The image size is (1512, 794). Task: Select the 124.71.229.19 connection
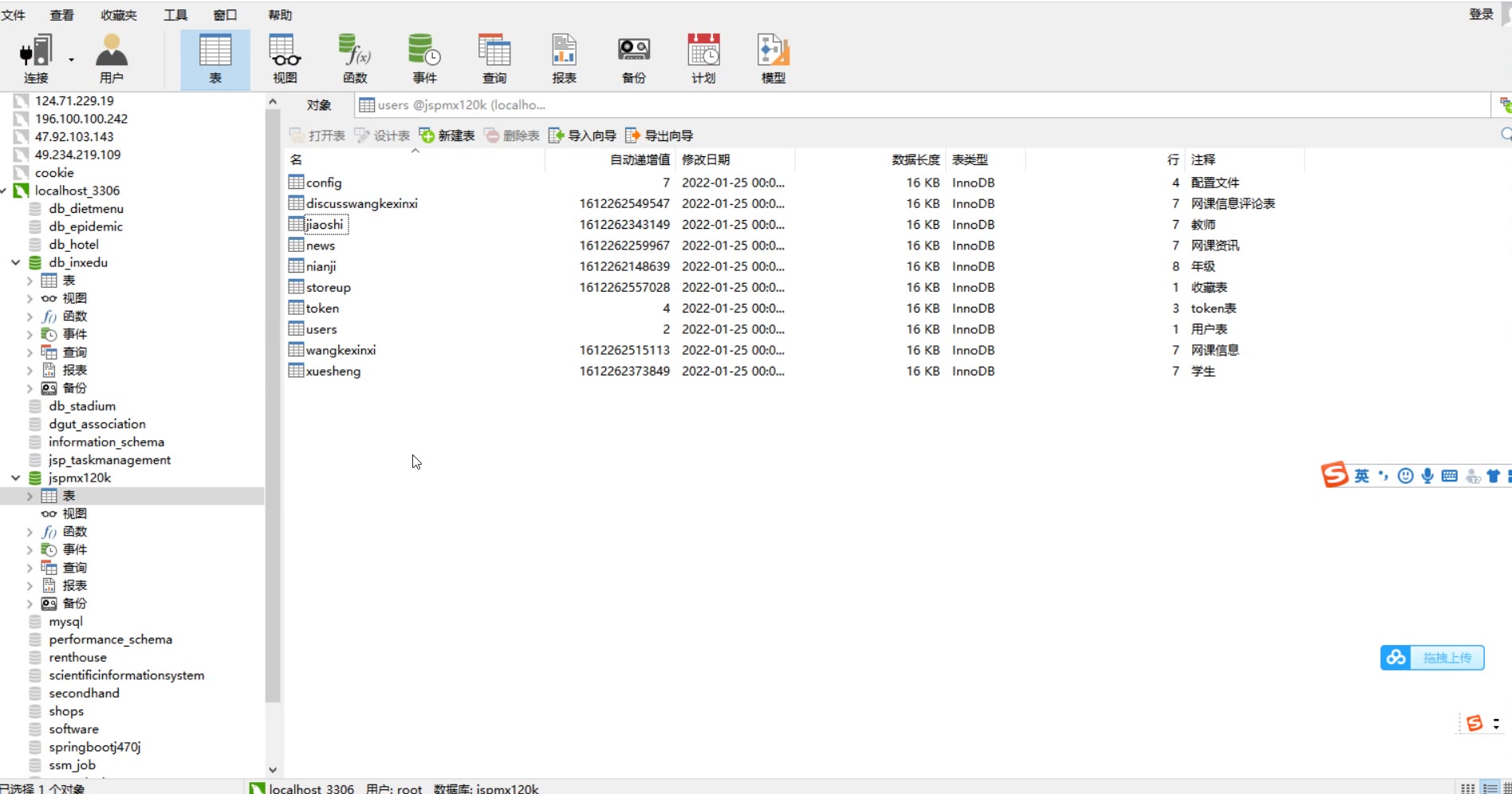pos(74,100)
